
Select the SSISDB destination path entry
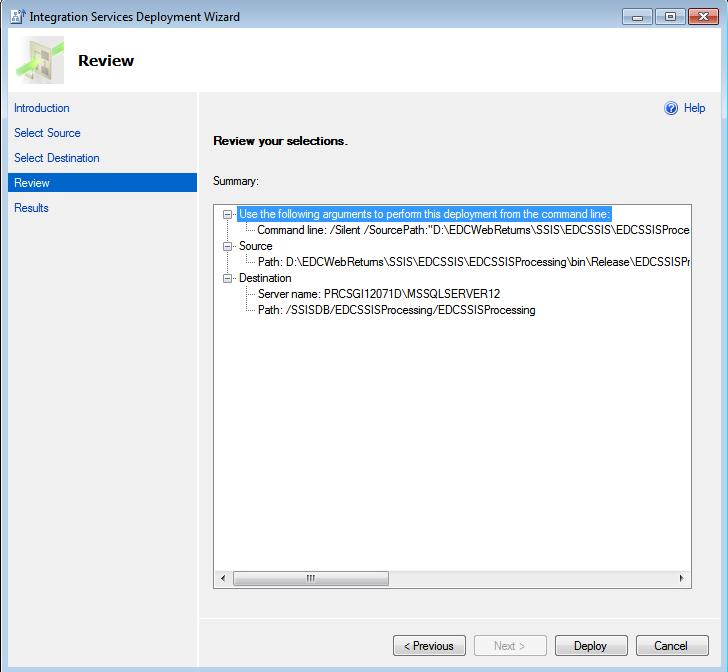point(396,310)
